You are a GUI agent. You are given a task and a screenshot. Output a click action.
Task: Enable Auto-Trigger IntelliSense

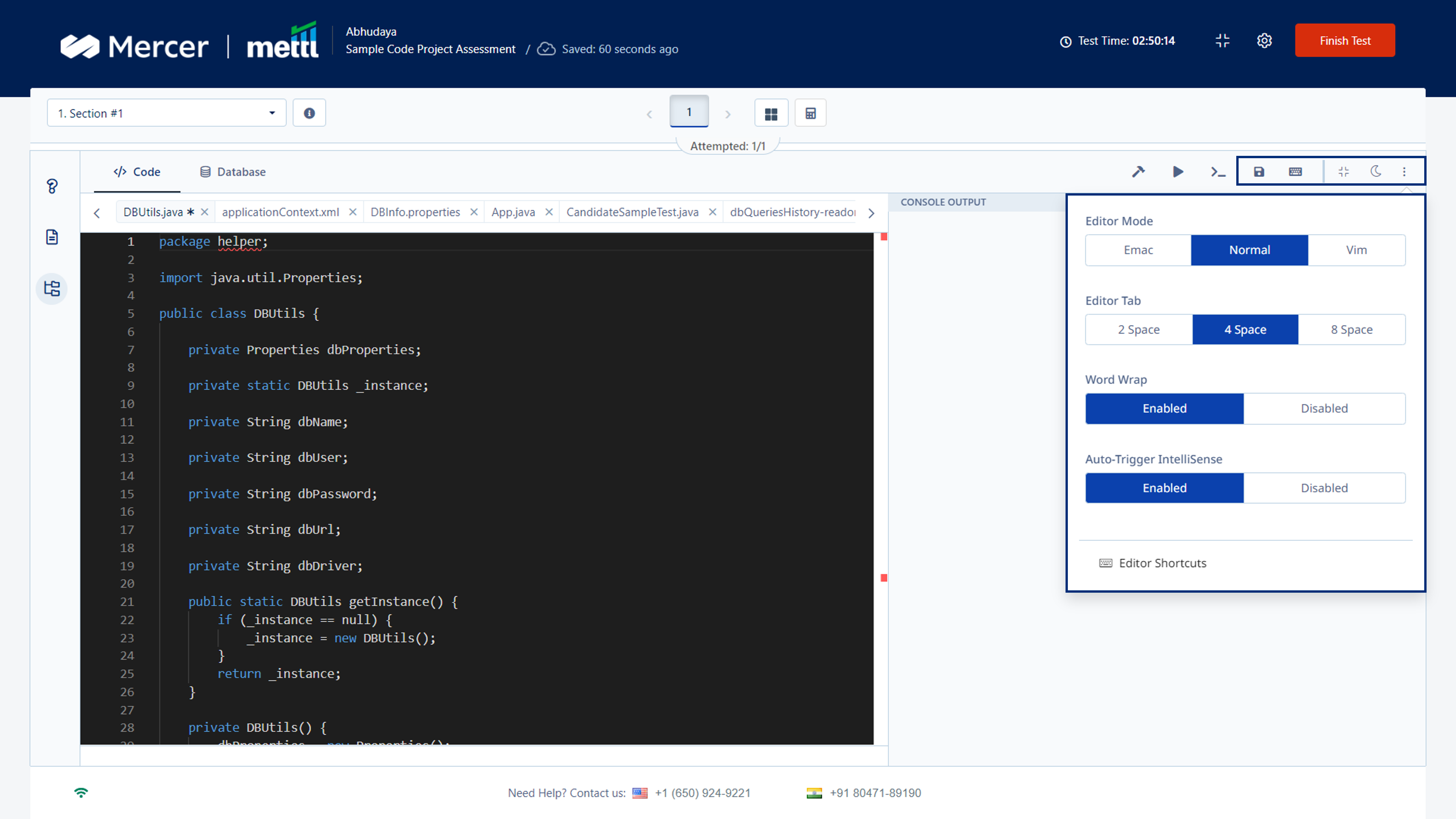1164,488
